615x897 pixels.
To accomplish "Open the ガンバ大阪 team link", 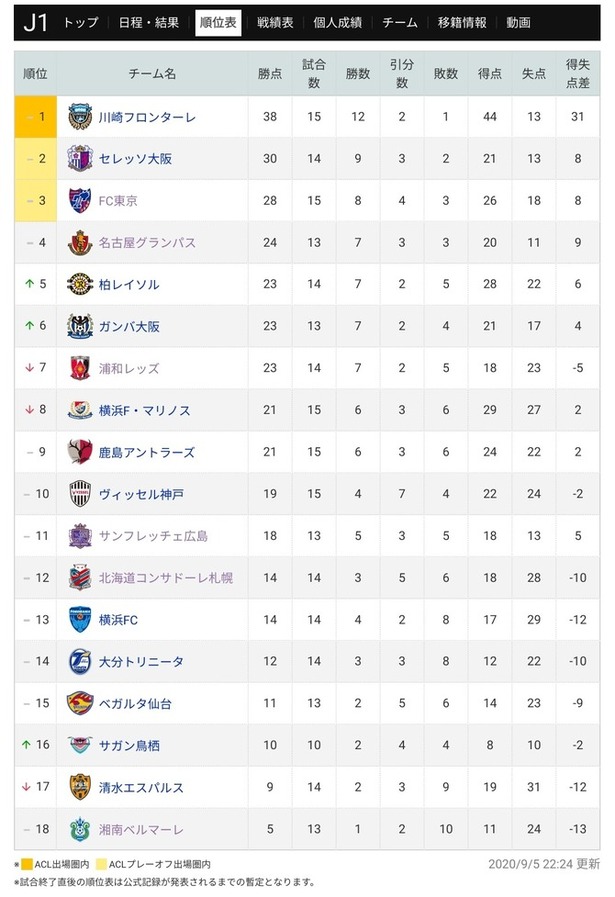I will [129, 326].
